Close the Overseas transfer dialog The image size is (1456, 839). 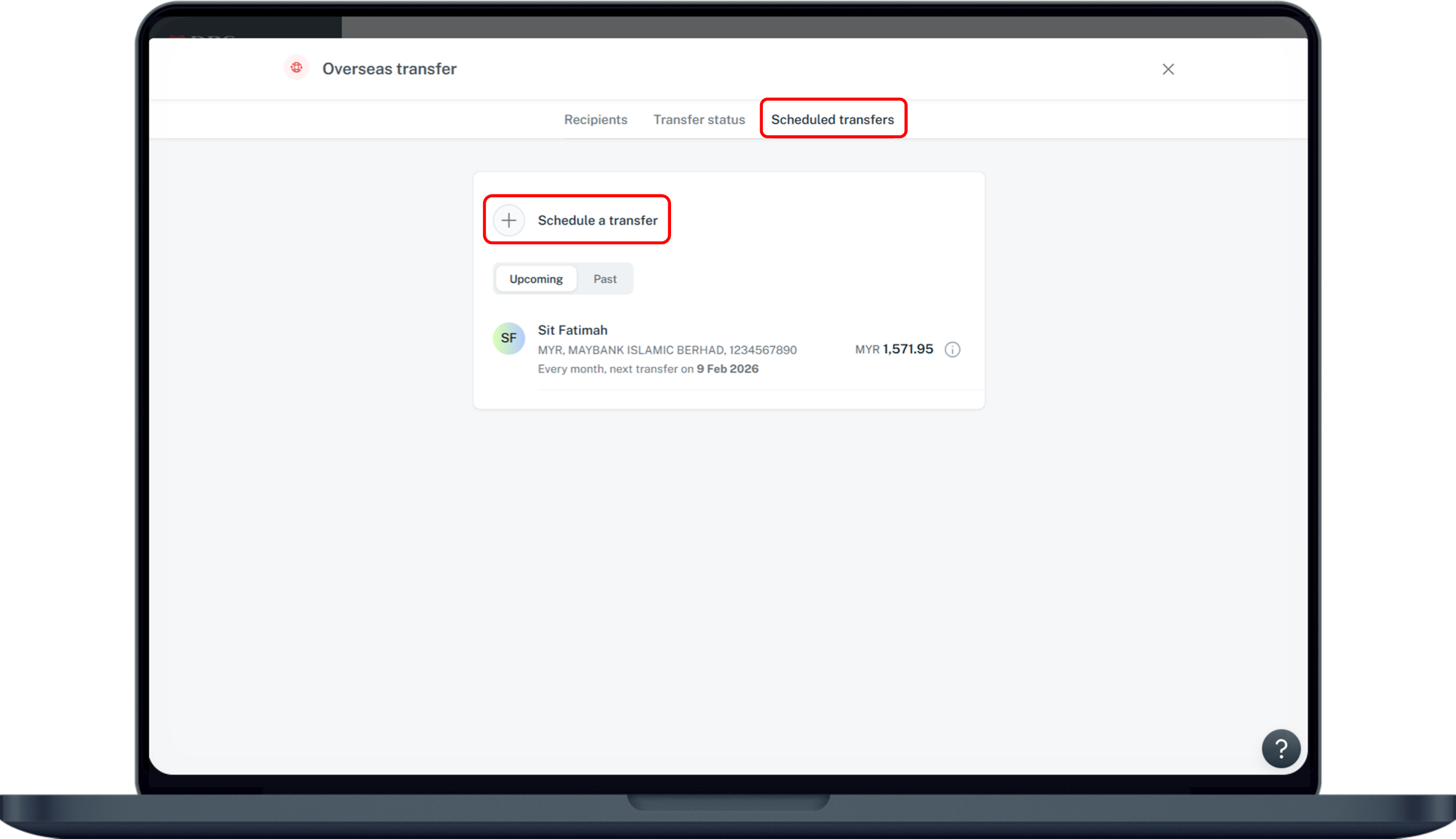(1167, 69)
